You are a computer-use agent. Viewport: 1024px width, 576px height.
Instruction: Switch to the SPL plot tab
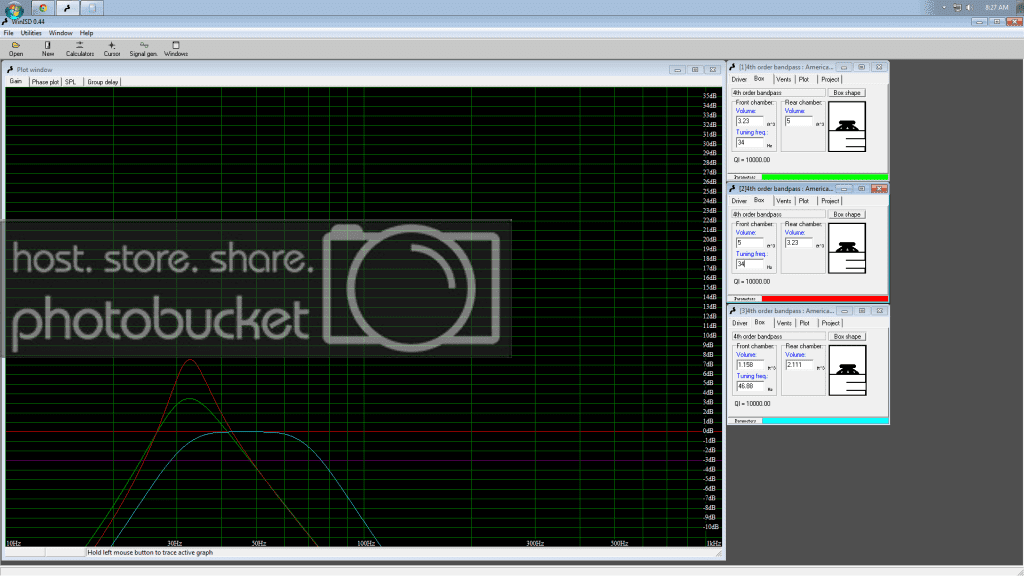(71, 82)
